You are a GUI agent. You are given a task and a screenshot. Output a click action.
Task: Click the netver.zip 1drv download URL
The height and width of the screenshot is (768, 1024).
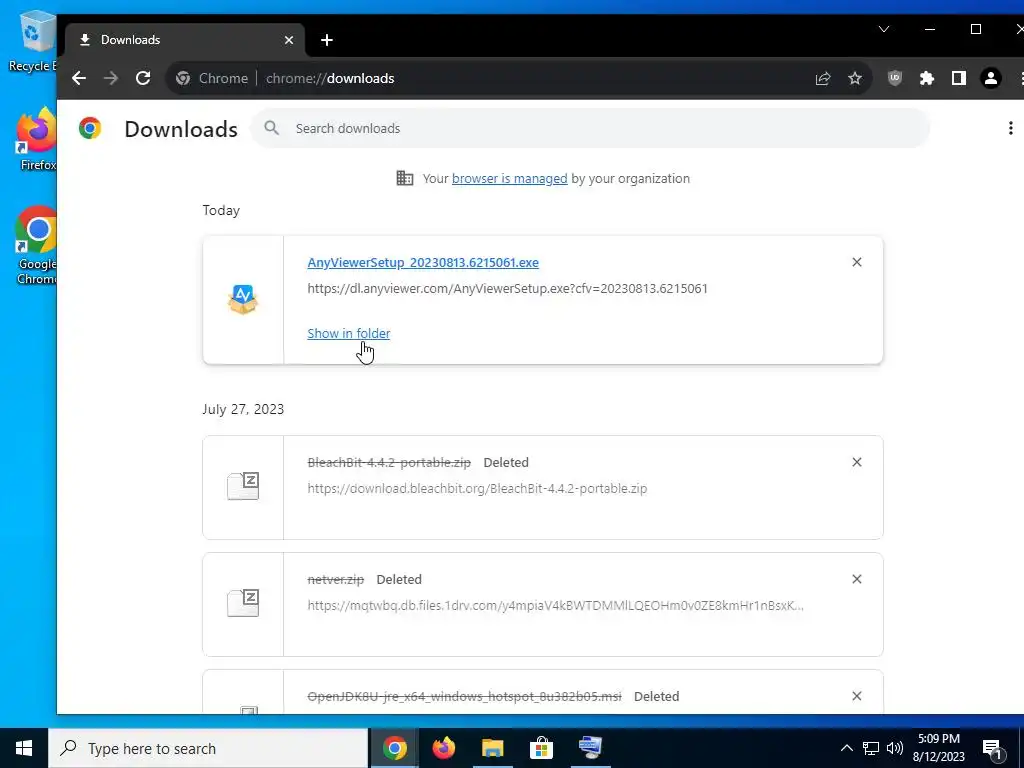(556, 605)
